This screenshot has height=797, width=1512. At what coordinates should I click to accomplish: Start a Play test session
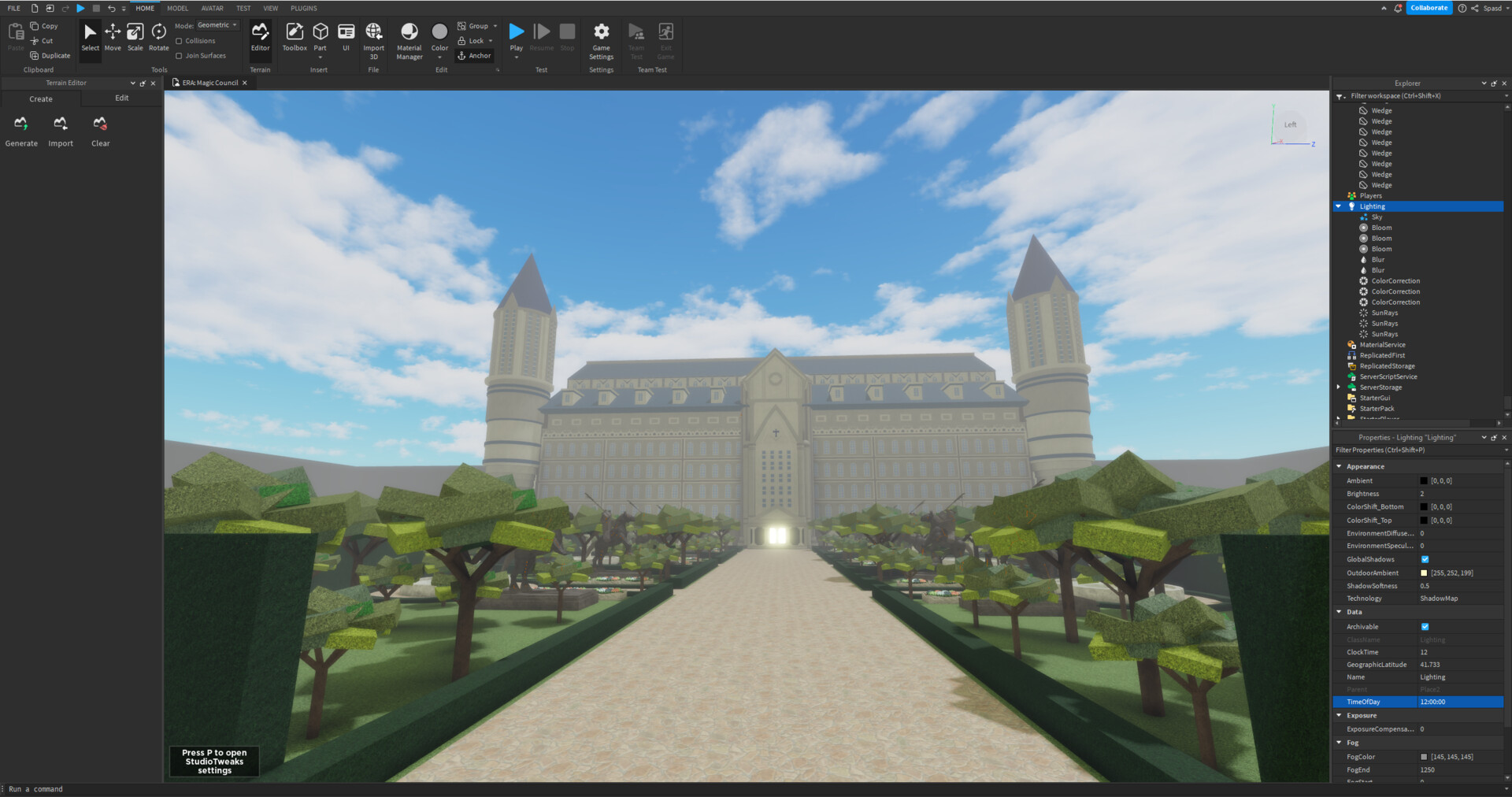pyautogui.click(x=516, y=32)
